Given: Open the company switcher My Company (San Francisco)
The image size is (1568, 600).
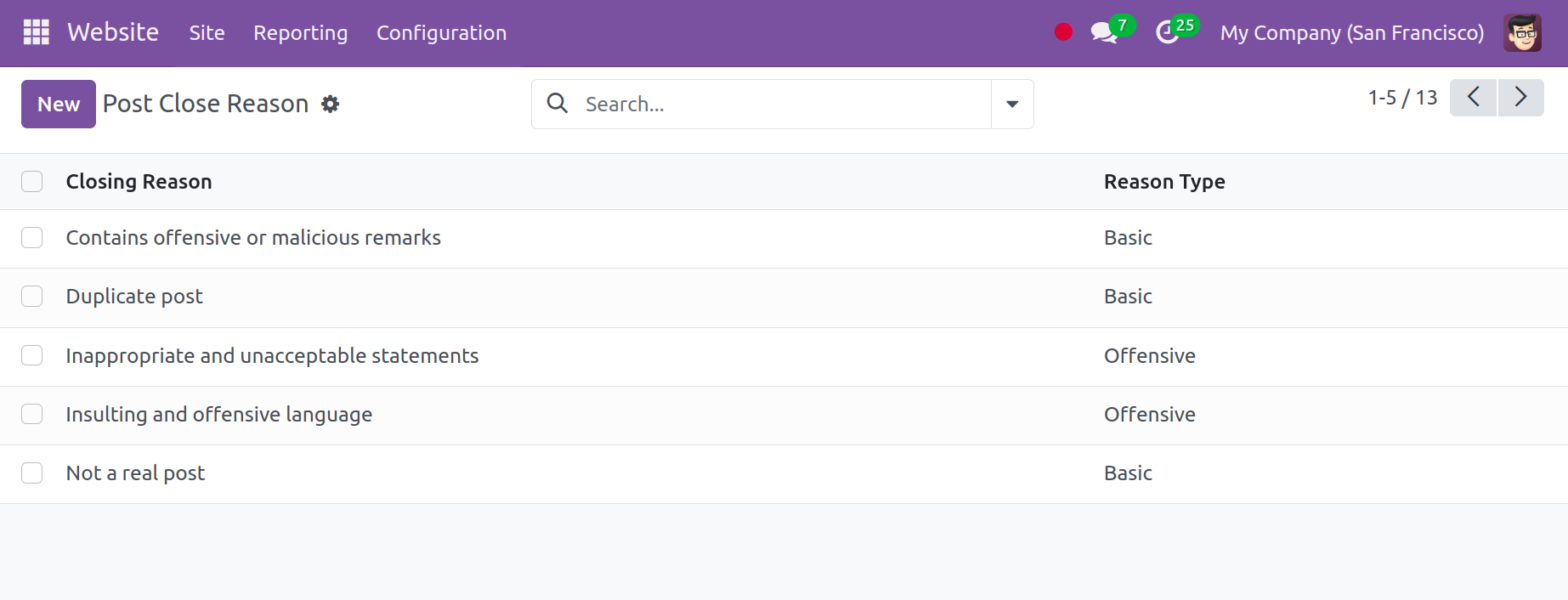Looking at the screenshot, I should click(1351, 33).
